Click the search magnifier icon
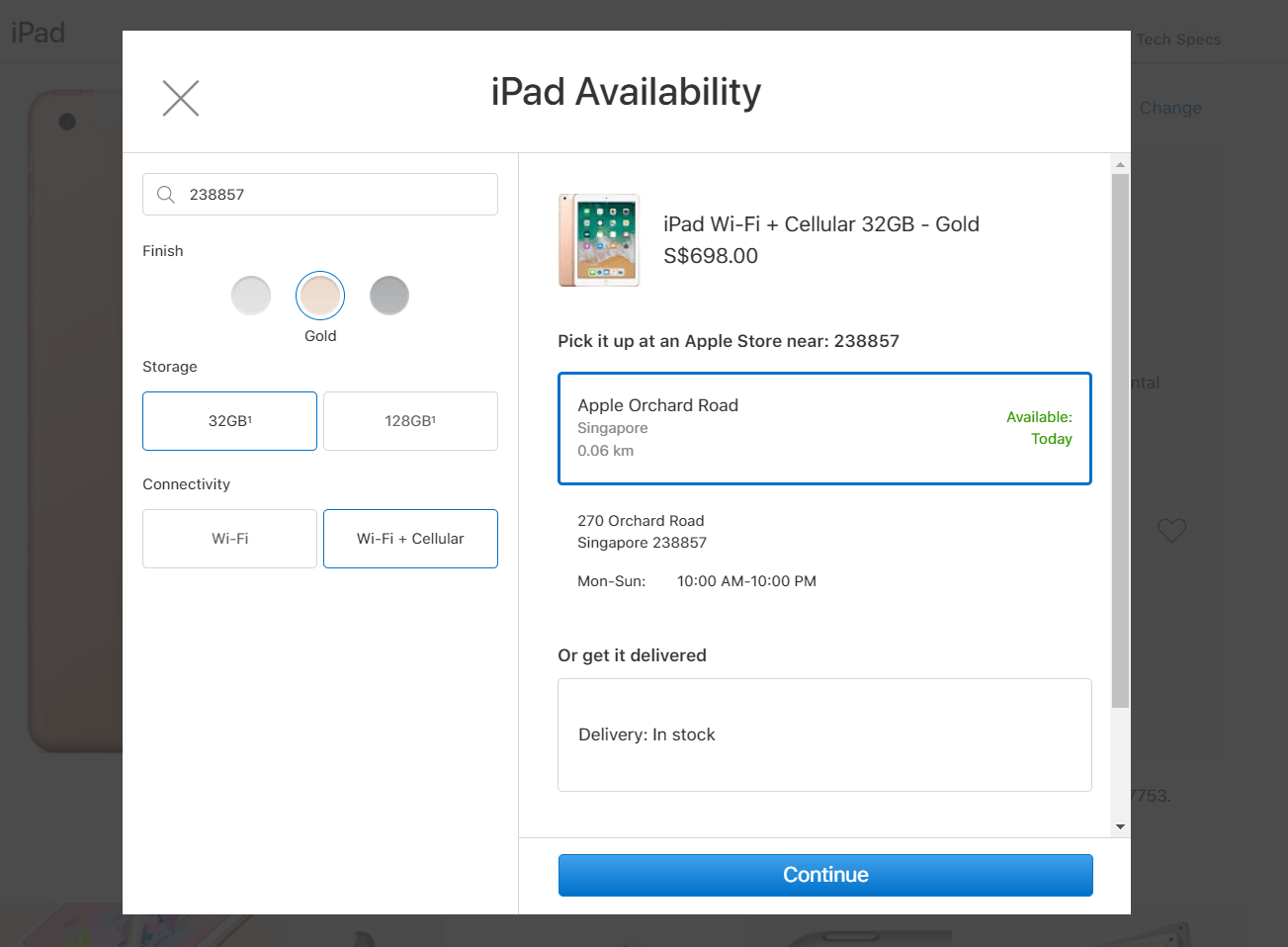1288x947 pixels. [165, 194]
